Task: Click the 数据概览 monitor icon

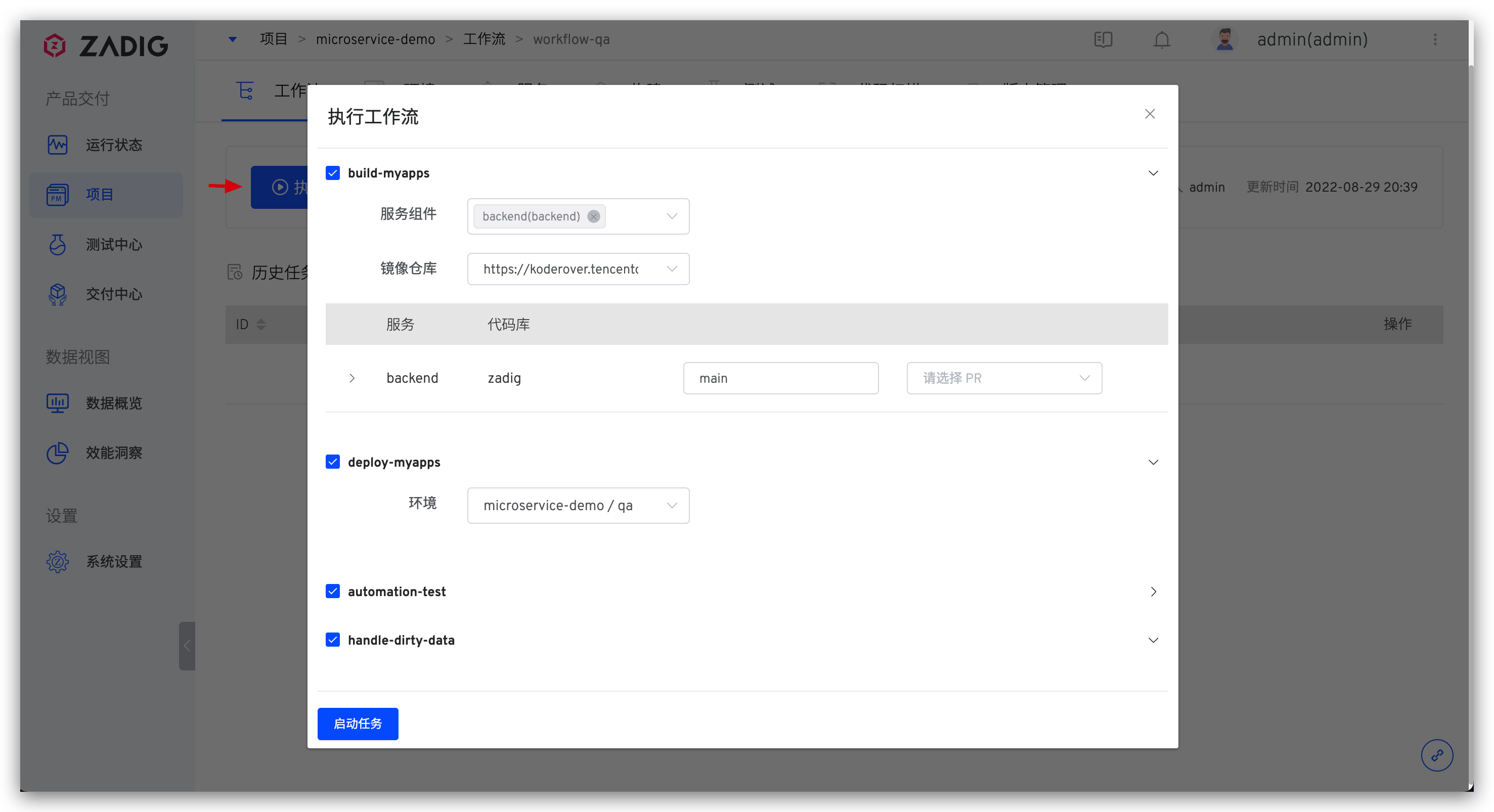Action: tap(58, 402)
